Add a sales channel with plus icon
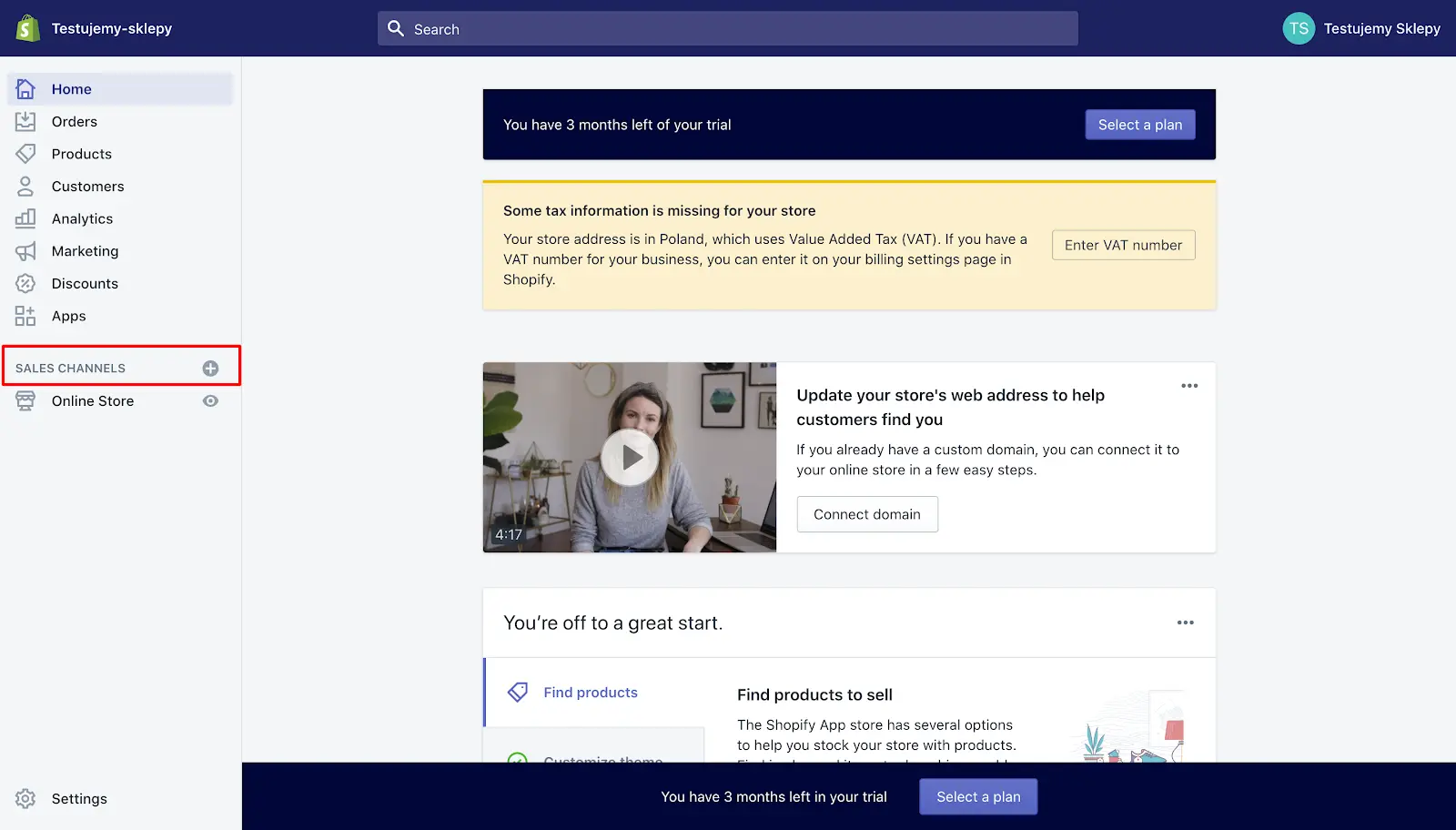Image resolution: width=1456 pixels, height=830 pixels. (210, 369)
